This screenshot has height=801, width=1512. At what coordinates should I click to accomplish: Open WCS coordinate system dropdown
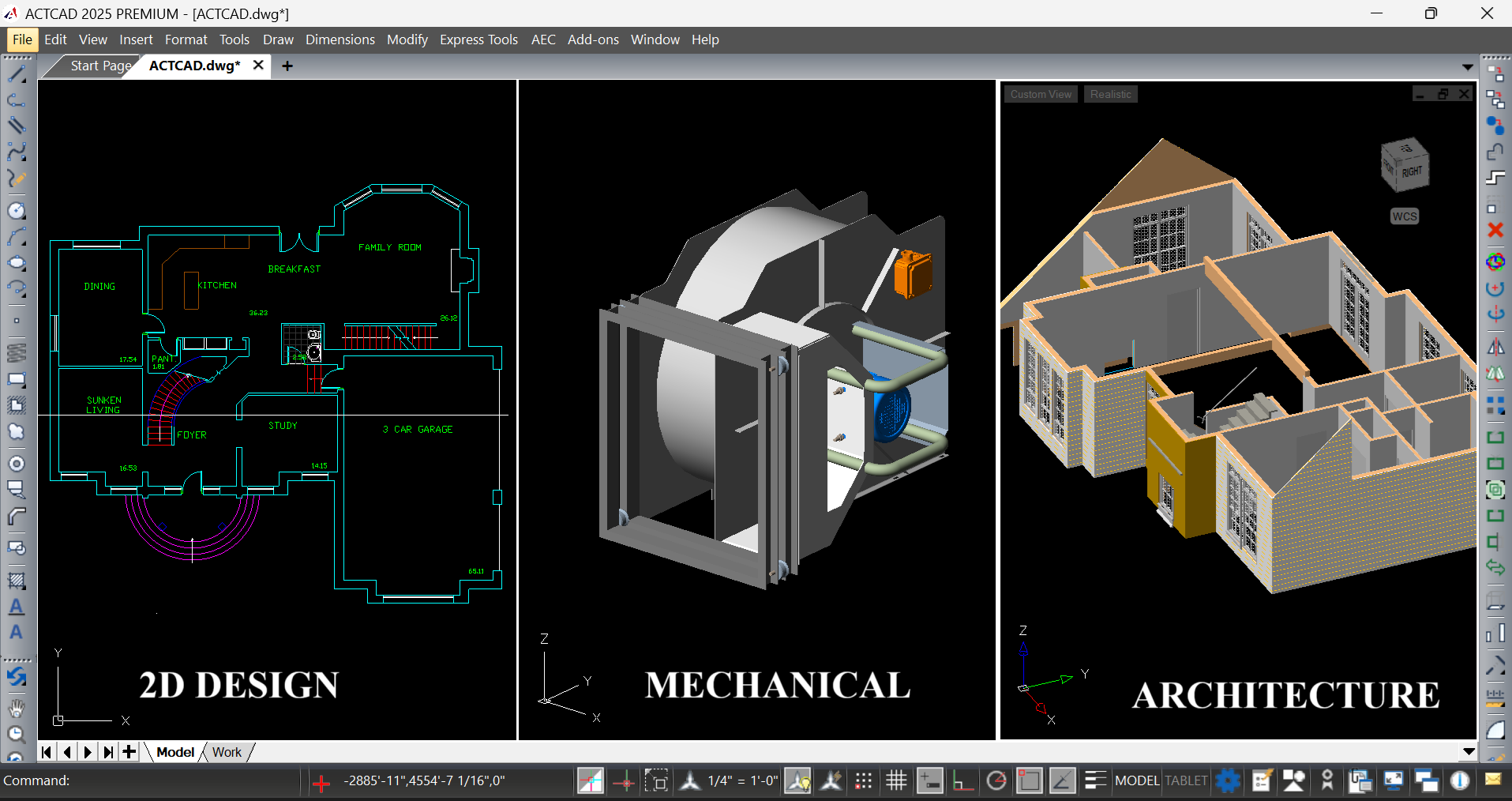point(1405,216)
